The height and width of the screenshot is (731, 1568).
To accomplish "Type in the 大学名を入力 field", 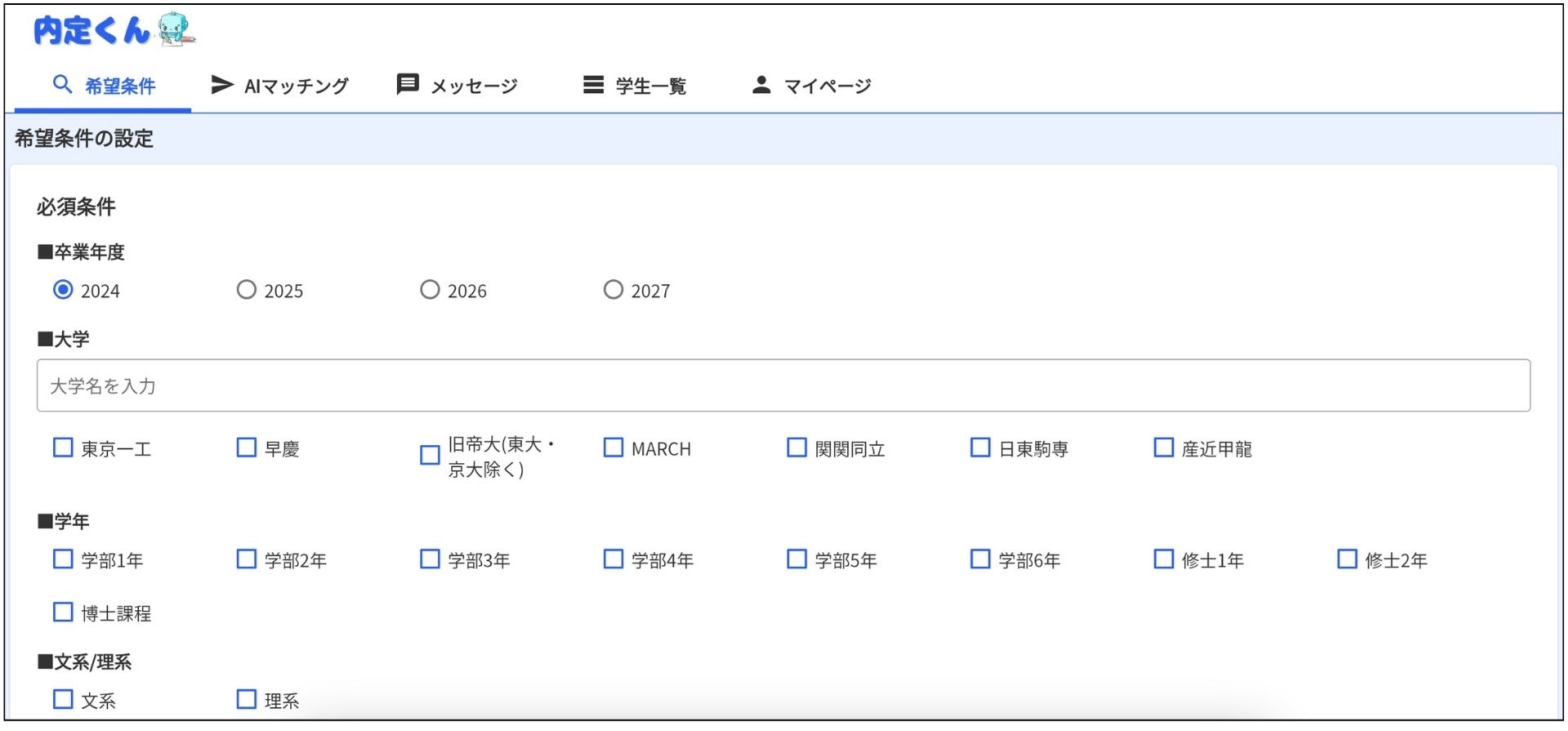I will (x=783, y=386).
